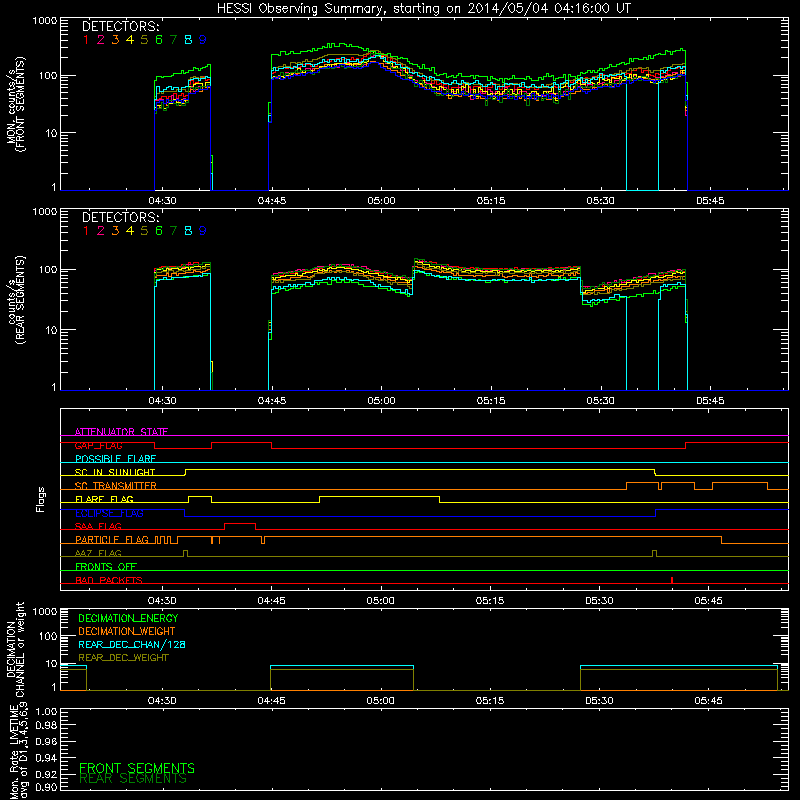Select the SC IN SUNLIGHT flag label
The width and height of the screenshot is (800, 800).
point(115,472)
